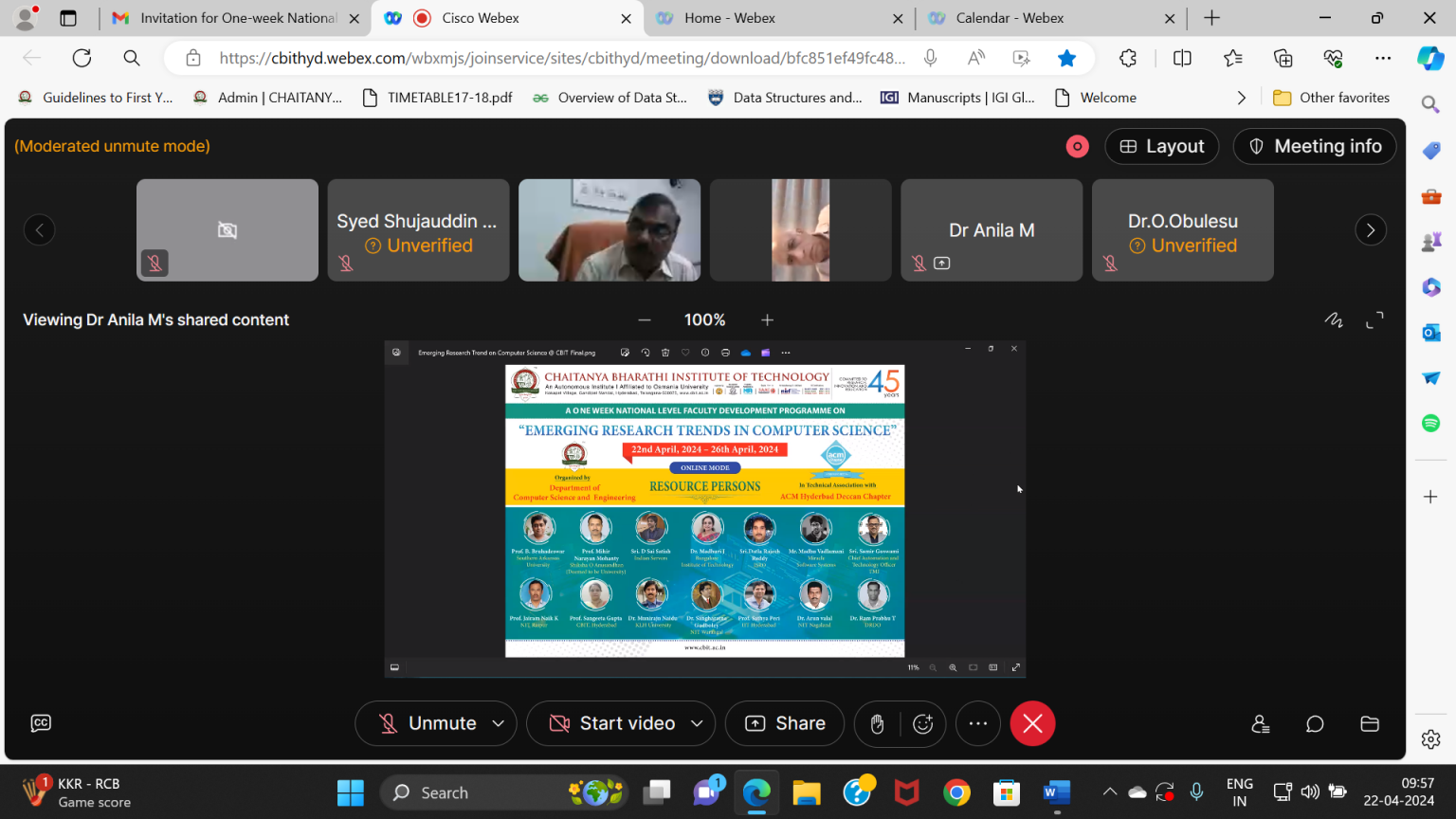Viewport: 1456px width, 819px height.
Task: Switch to the Home - Webex tab
Action: click(x=729, y=18)
